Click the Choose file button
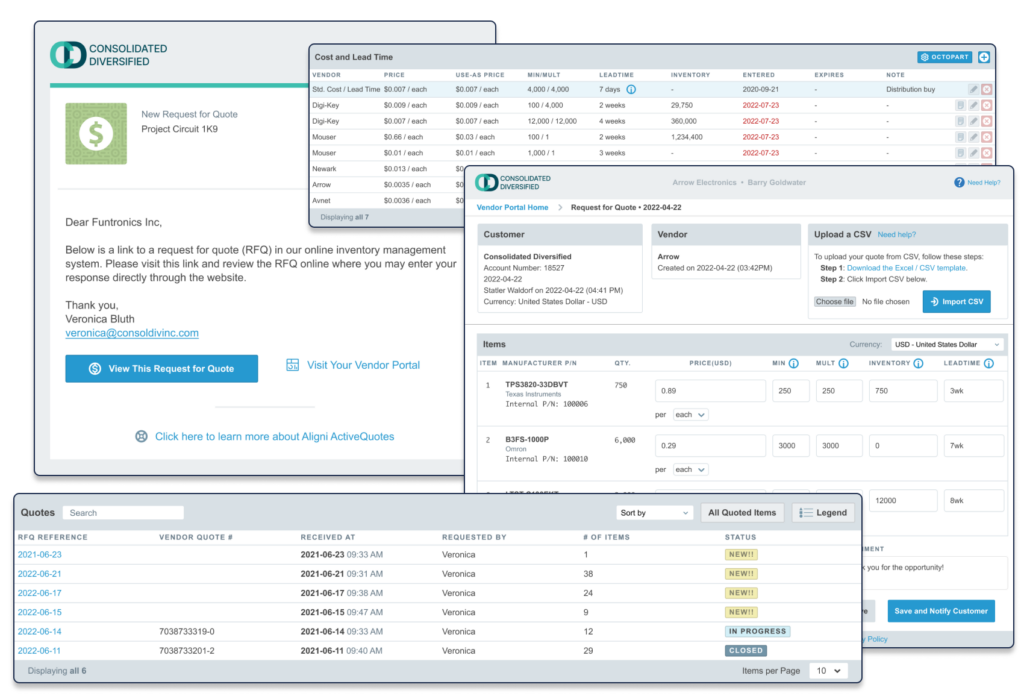 tap(835, 302)
